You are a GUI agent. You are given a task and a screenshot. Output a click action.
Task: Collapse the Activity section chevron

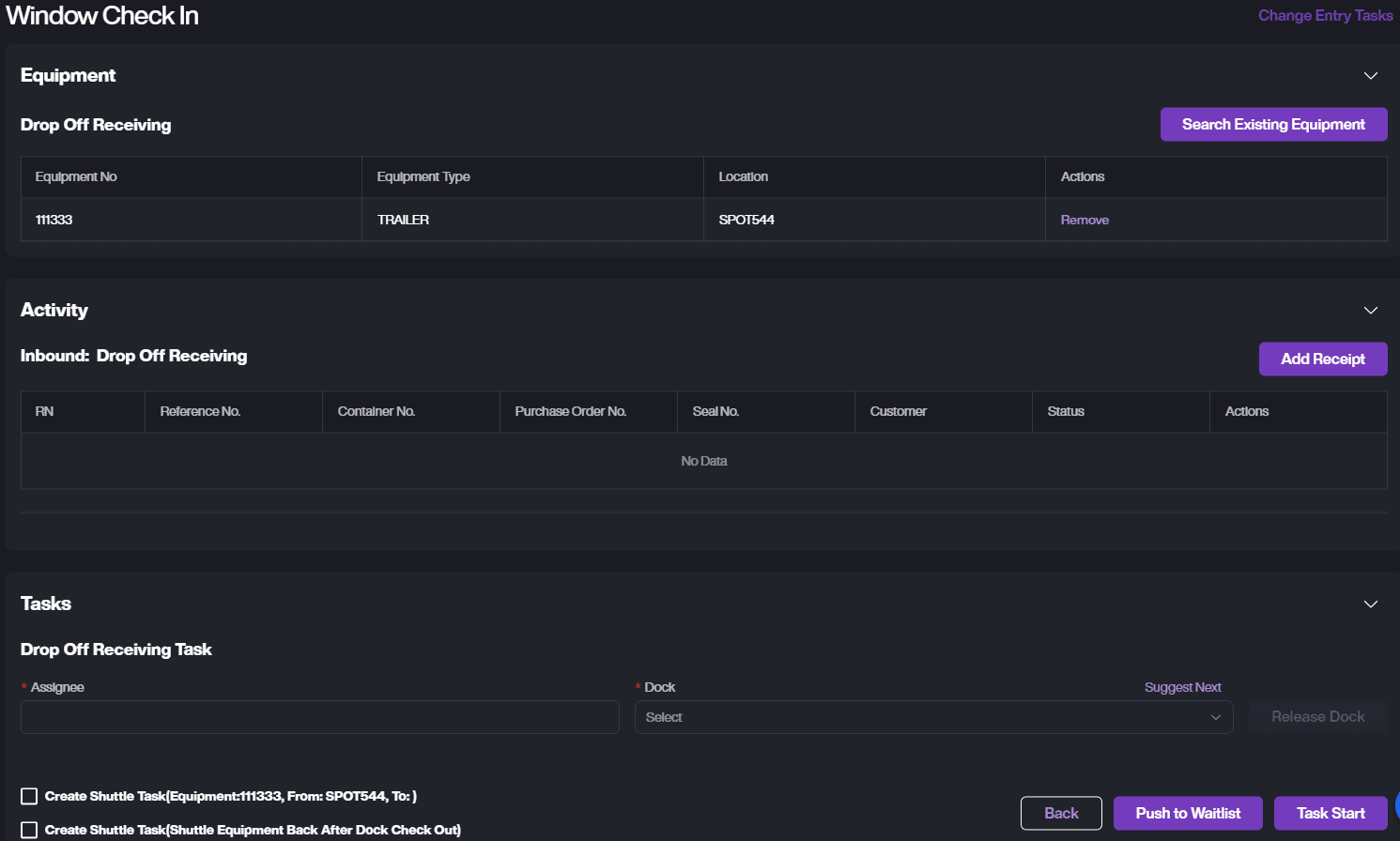pyautogui.click(x=1370, y=310)
